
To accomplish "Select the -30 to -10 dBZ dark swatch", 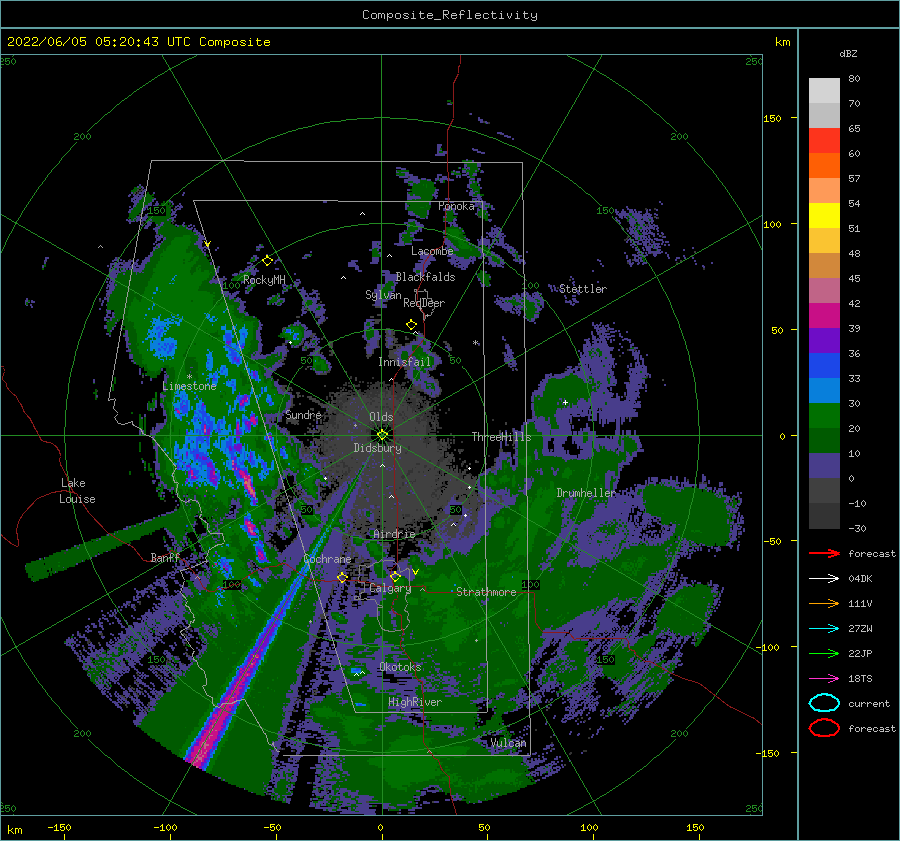I will (824, 515).
